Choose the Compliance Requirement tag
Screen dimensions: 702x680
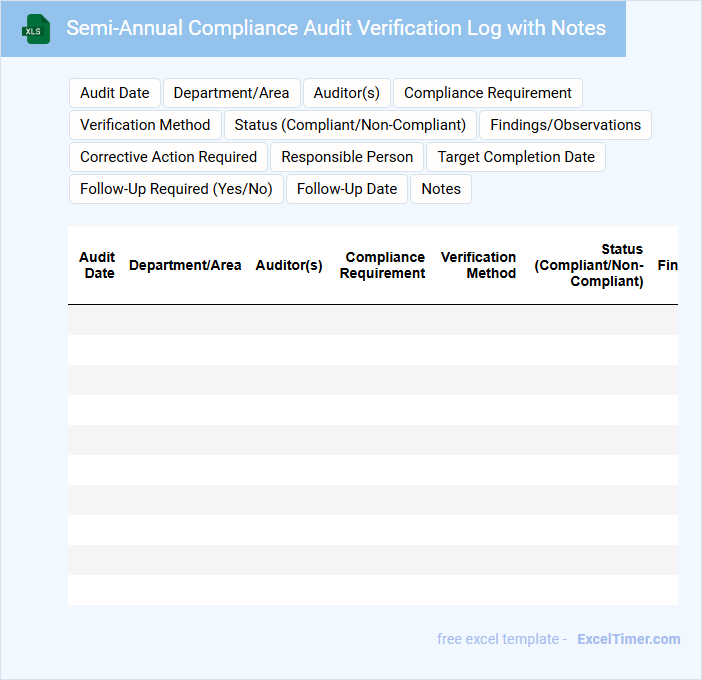coord(487,93)
